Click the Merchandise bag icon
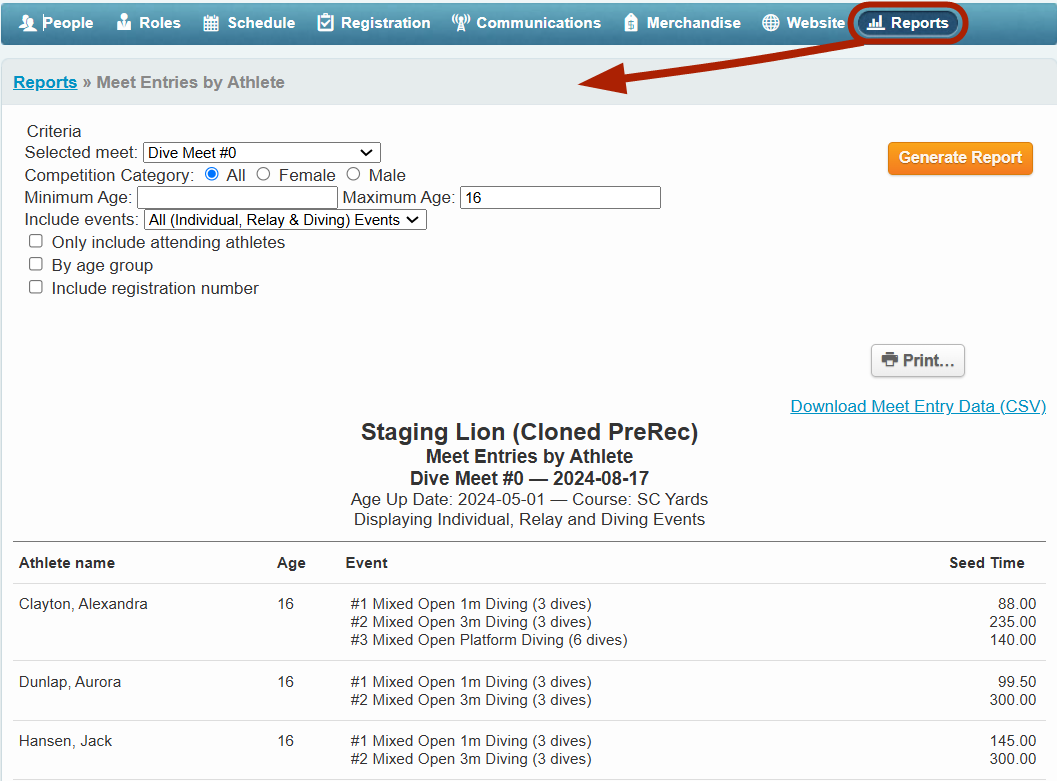Screen dimensions: 1057x781 [630, 23]
